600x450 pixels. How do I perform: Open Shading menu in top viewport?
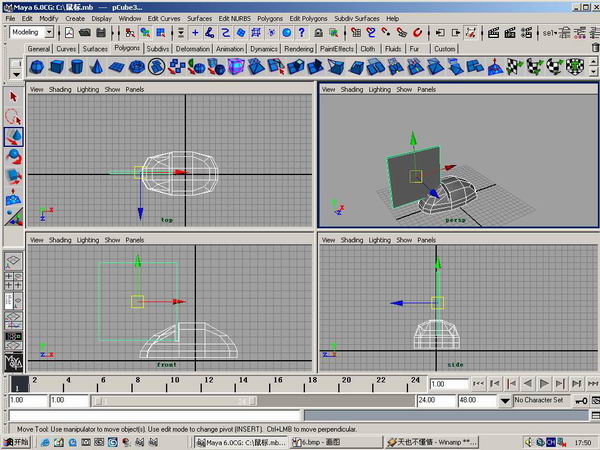tap(60, 90)
